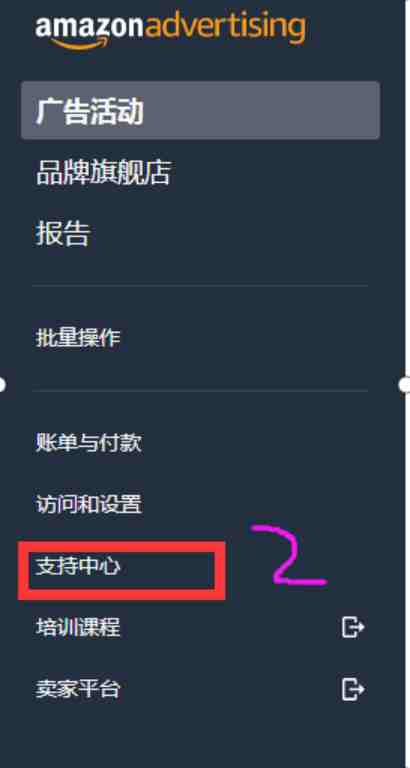410x768 pixels.
Task: Open 账单与付款 page
Action: pyautogui.click(x=89, y=443)
